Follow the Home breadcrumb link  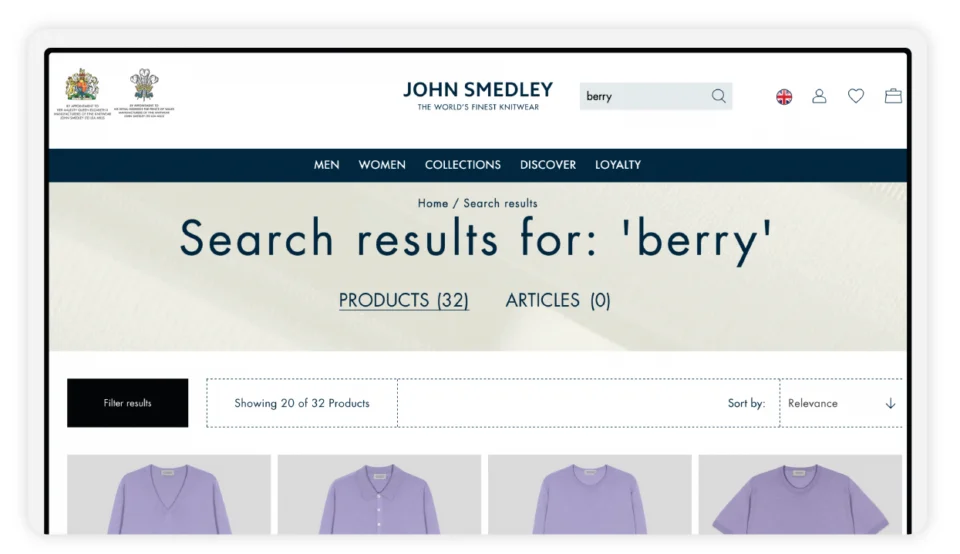(x=432, y=203)
